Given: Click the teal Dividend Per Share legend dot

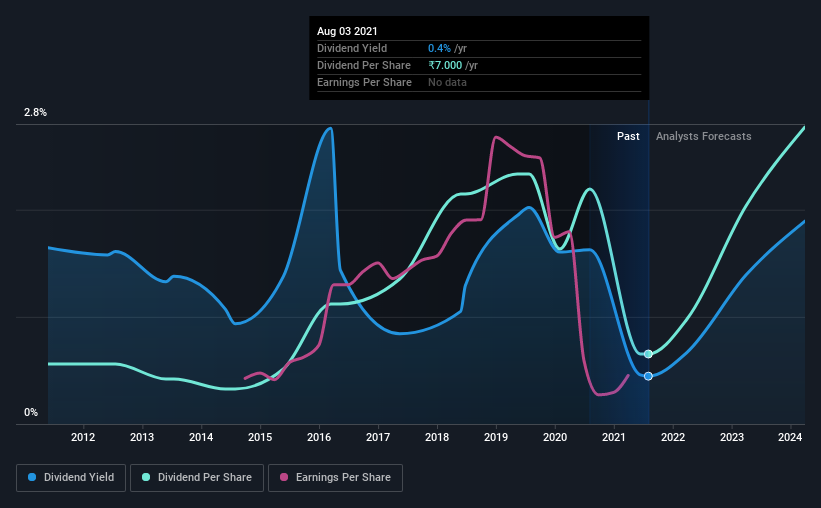Looking at the screenshot, I should 146,477.
